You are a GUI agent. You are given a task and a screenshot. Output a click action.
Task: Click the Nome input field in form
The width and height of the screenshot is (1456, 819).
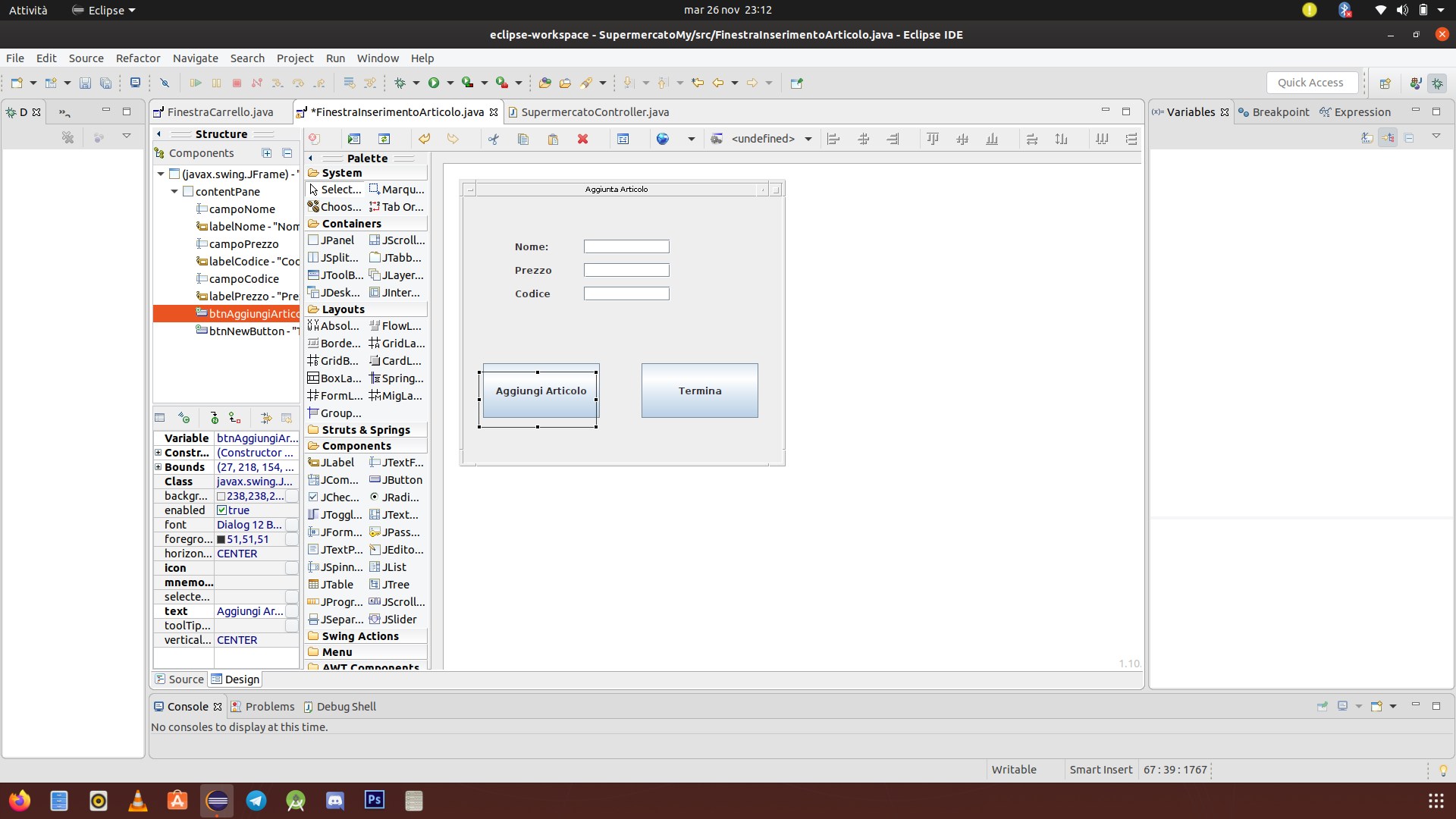coord(625,246)
